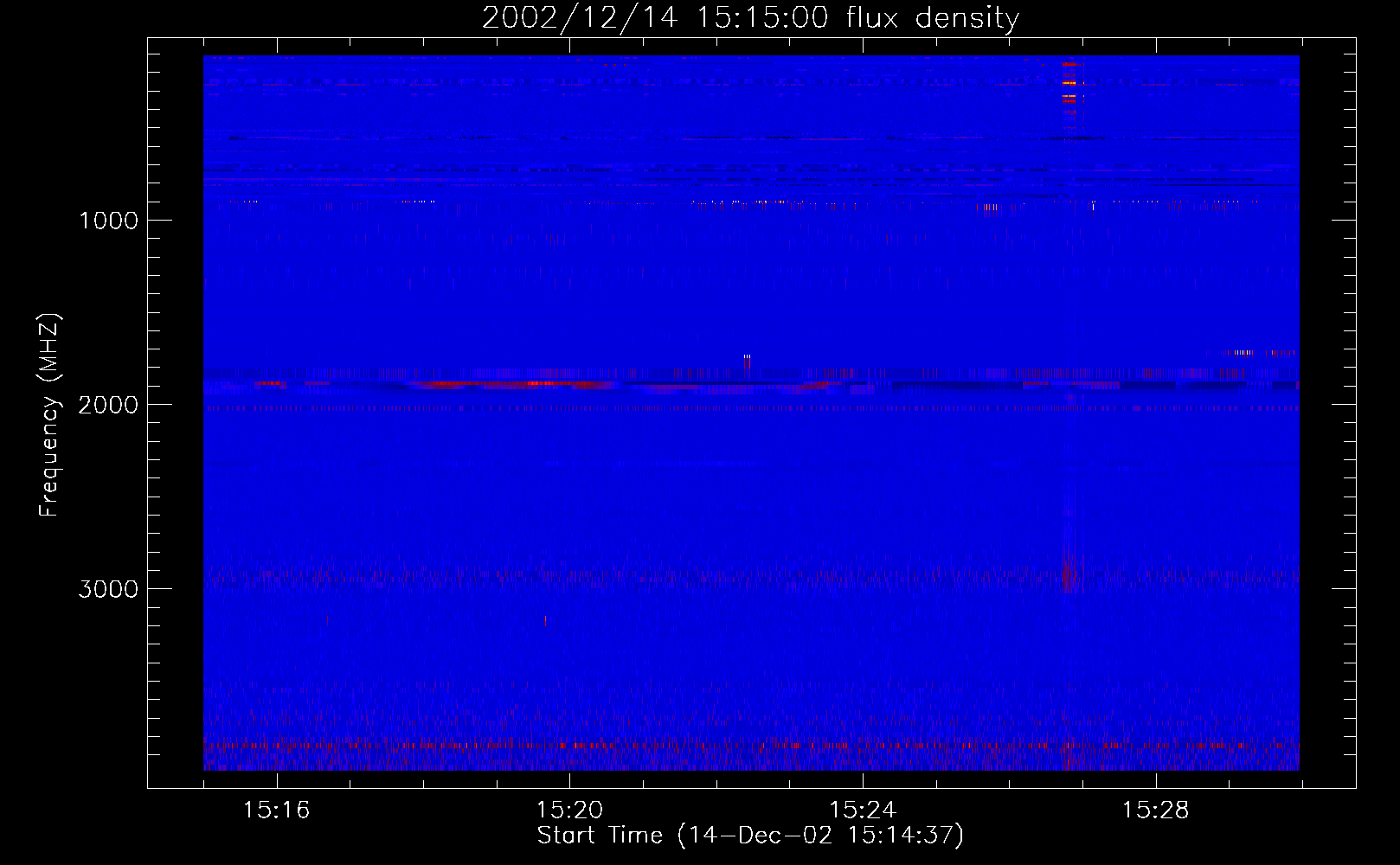Click the 15:28 time tick label

tap(1155, 811)
